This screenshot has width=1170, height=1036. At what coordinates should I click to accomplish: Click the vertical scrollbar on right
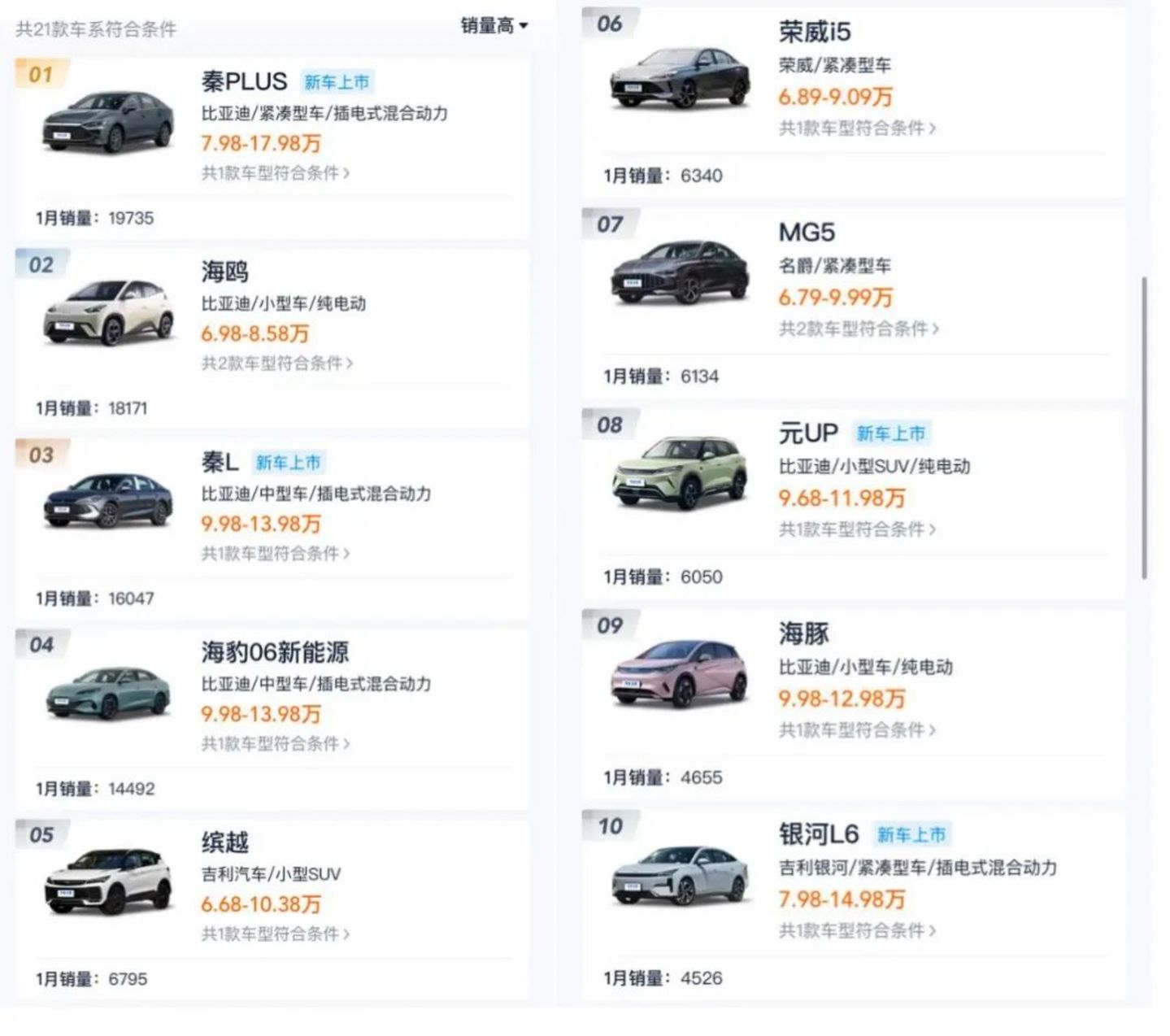1145,427
